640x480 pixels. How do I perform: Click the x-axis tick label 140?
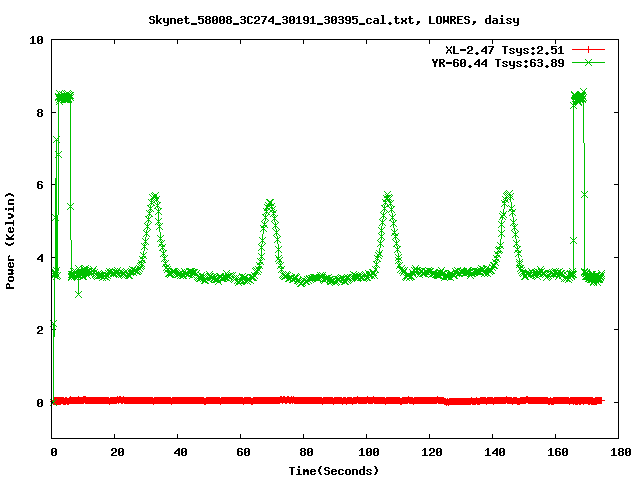[x=495, y=452]
